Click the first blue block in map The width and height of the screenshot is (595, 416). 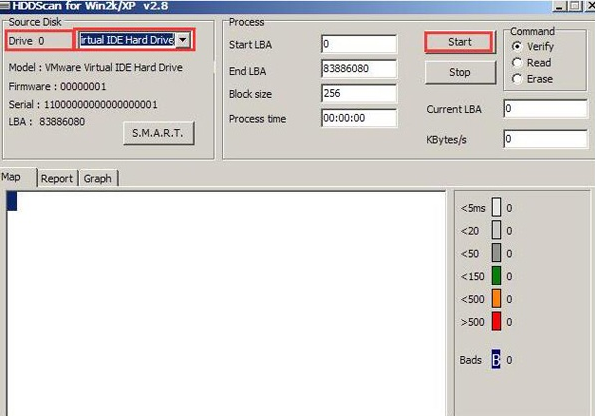12,201
